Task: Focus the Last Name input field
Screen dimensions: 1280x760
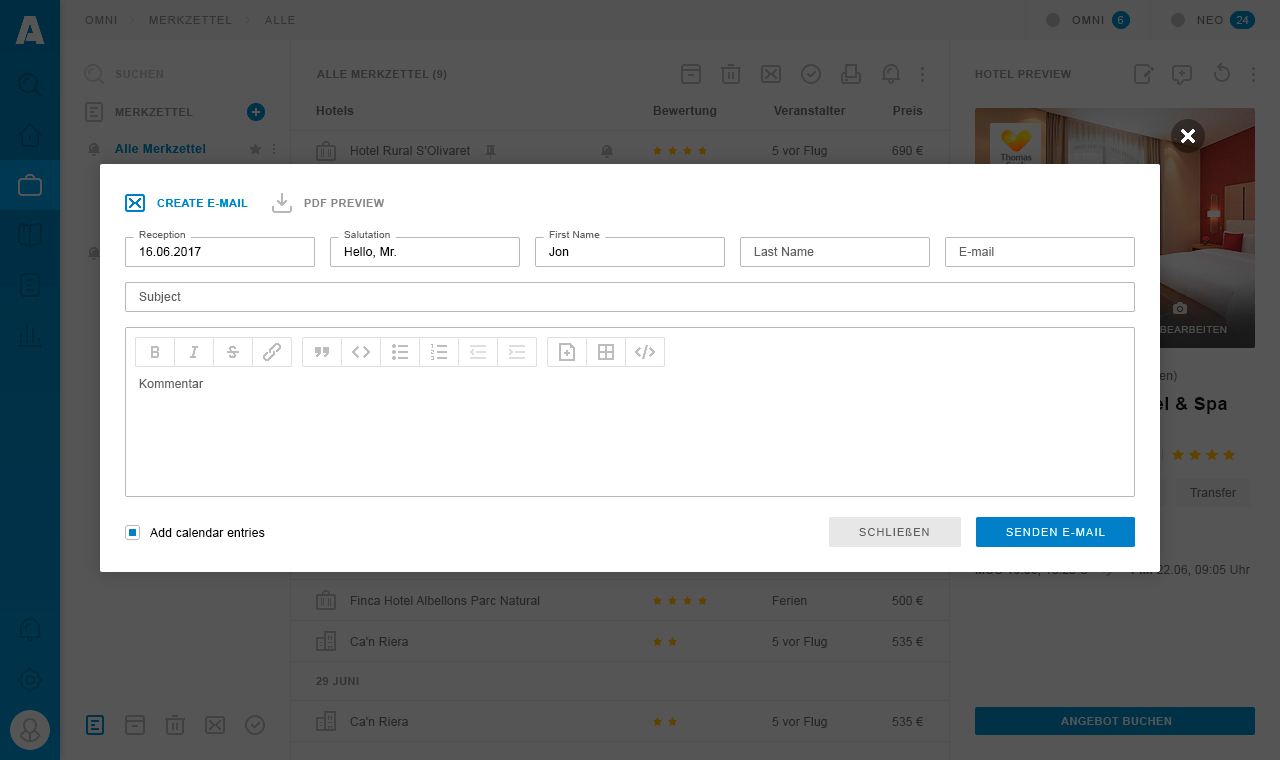Action: click(834, 252)
